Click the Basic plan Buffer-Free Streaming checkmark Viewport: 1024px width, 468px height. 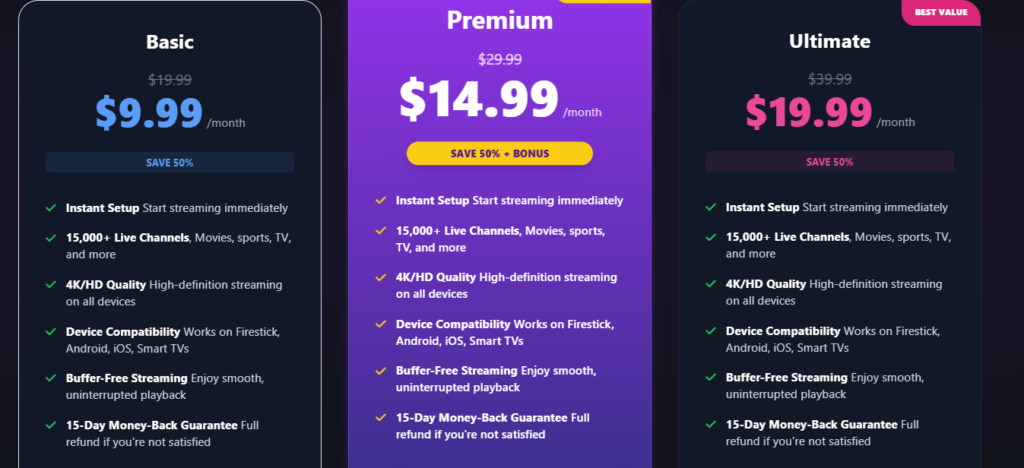click(x=50, y=378)
